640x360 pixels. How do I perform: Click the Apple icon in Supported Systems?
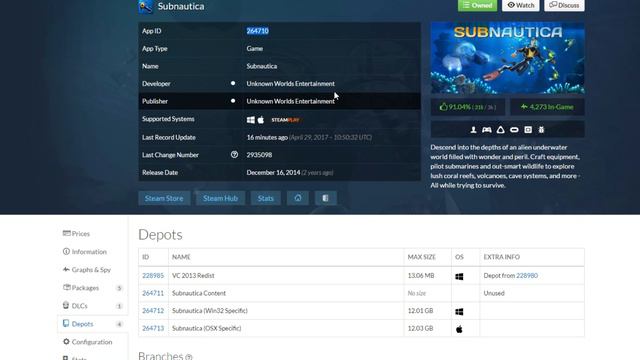(x=261, y=120)
